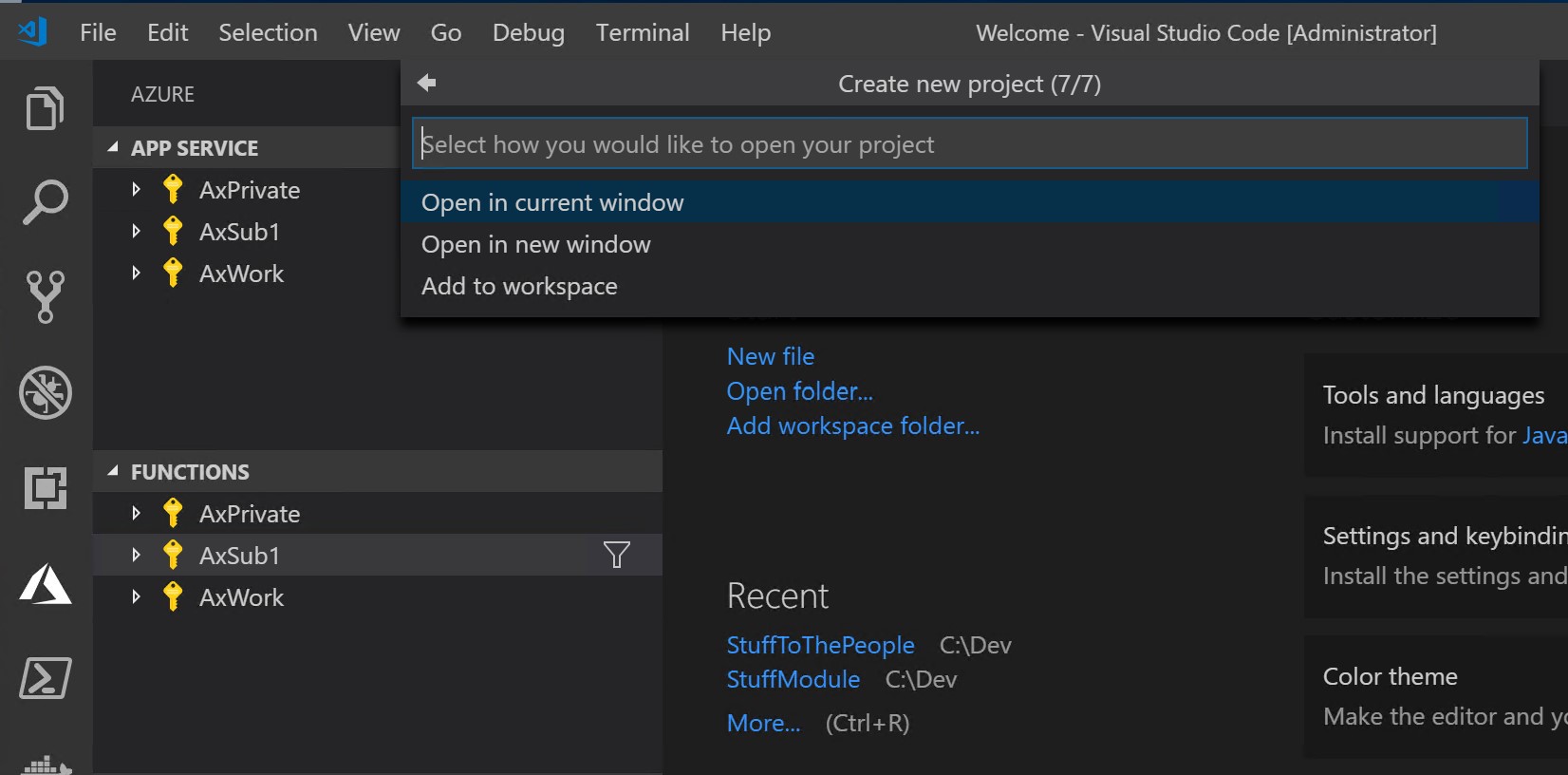
Task: Collapse the FUNCTIONS section
Action: point(113,471)
